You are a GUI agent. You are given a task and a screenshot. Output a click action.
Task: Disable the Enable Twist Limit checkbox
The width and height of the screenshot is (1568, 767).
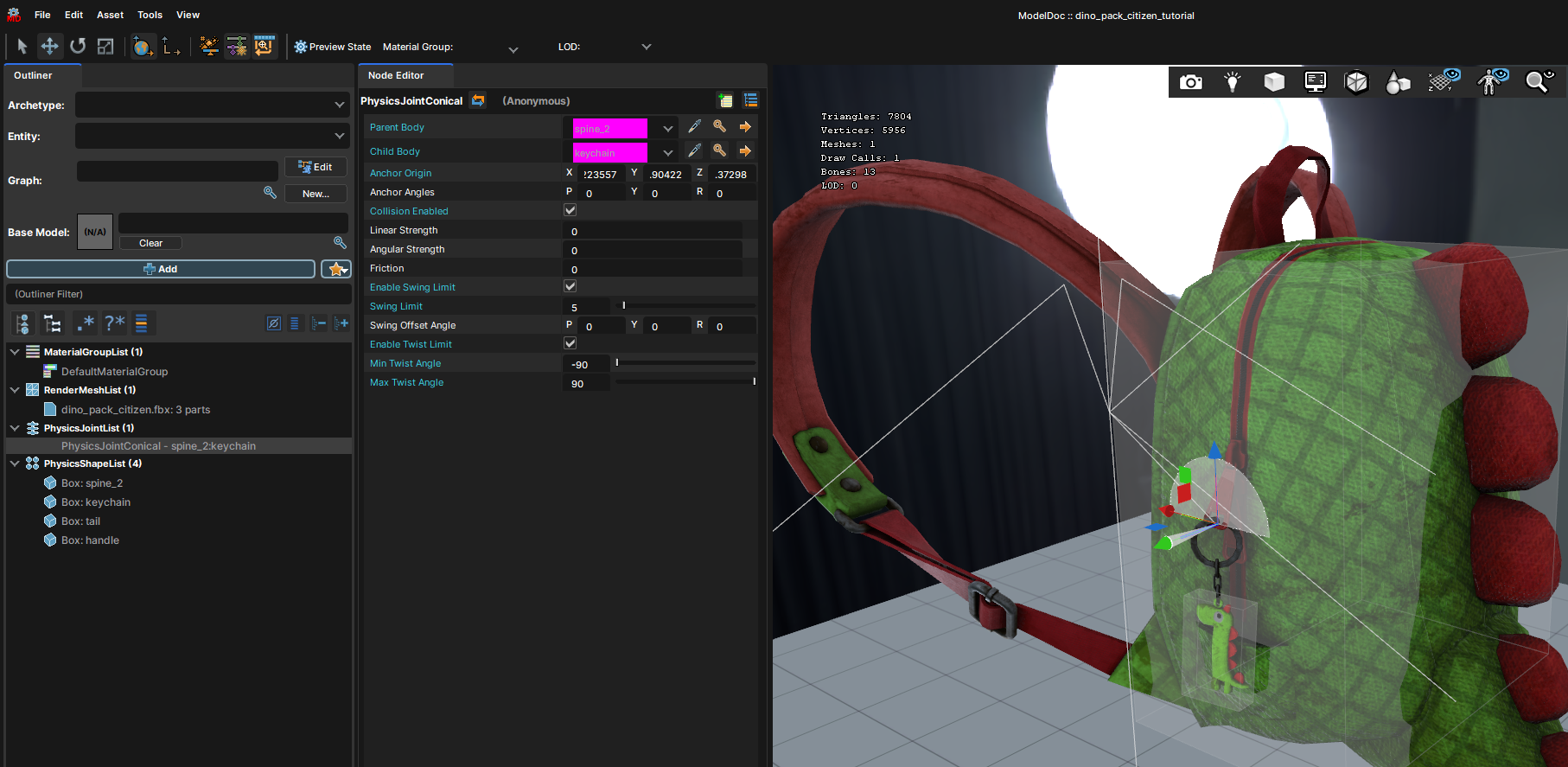coord(570,343)
